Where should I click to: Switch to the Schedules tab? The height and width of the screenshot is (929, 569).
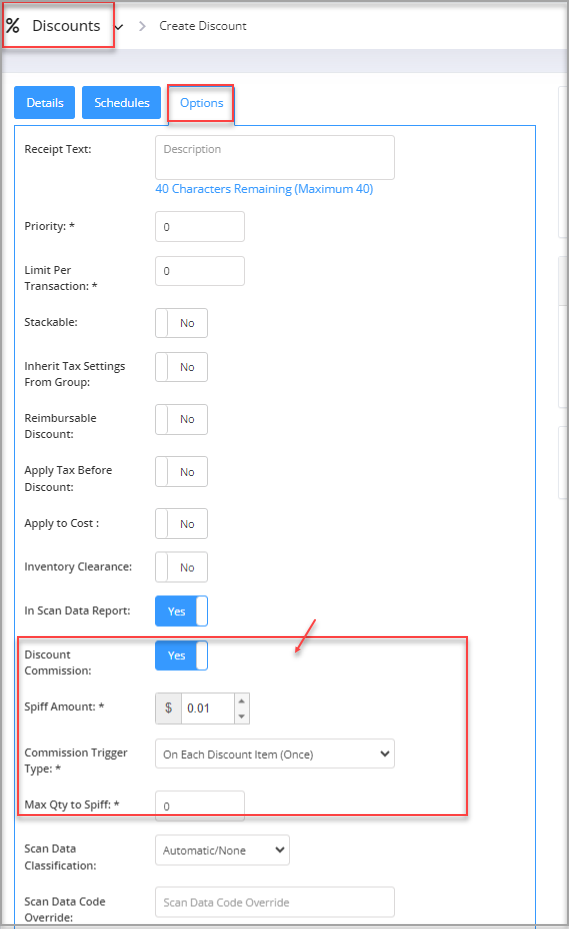pyautogui.click(x=122, y=102)
